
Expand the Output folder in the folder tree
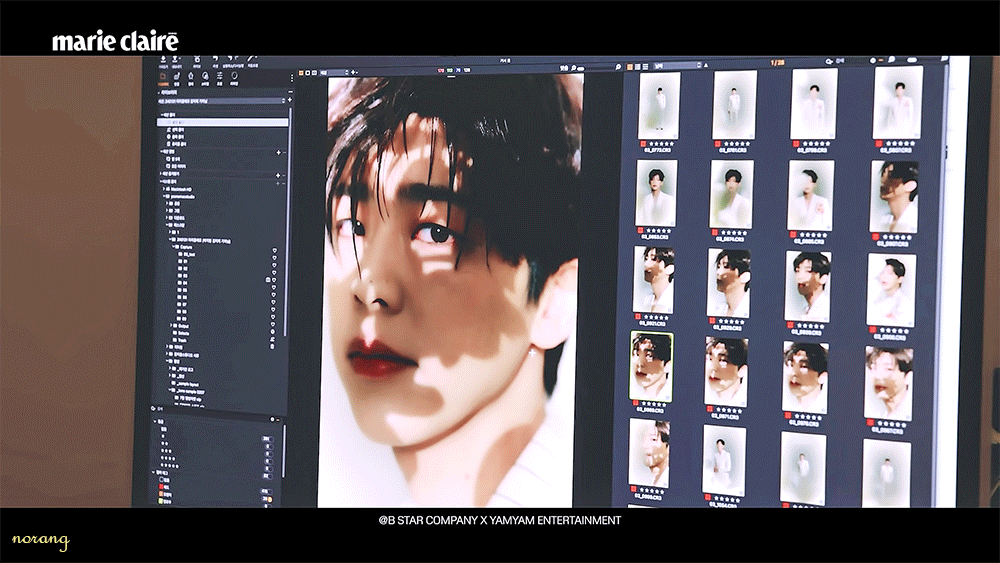click(171, 326)
